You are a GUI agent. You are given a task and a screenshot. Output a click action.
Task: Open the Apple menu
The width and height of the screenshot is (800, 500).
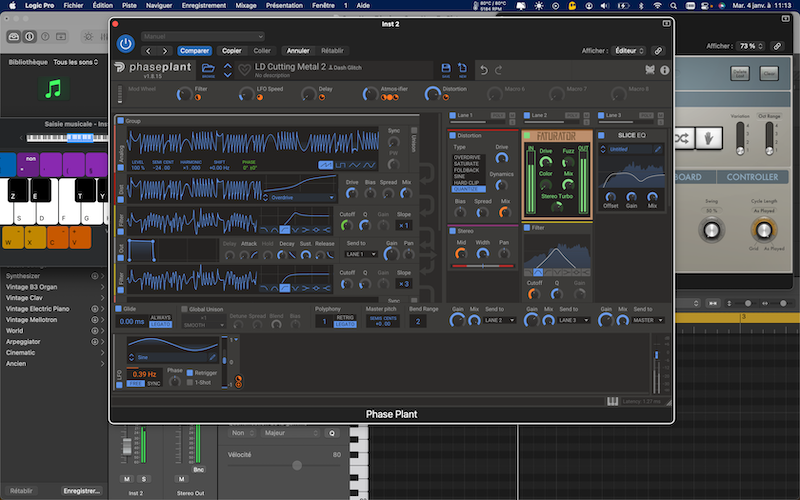click(12, 6)
